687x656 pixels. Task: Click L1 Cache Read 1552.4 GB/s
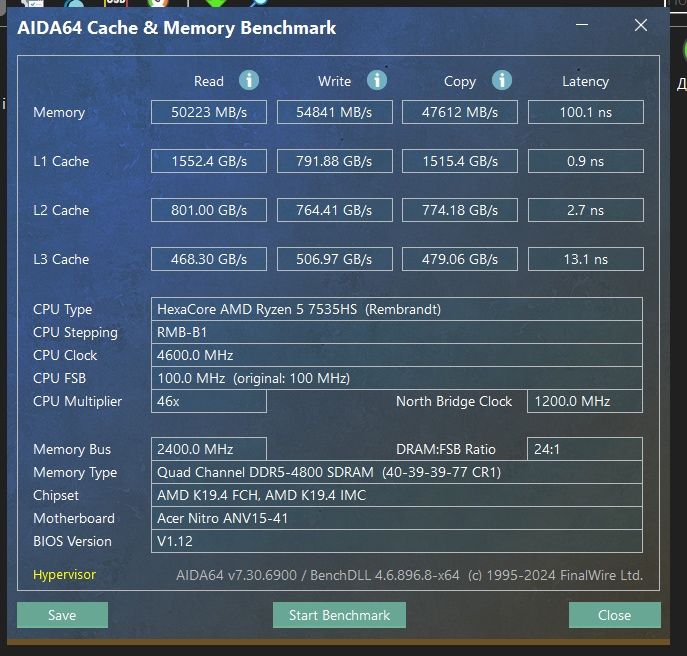[209, 161]
